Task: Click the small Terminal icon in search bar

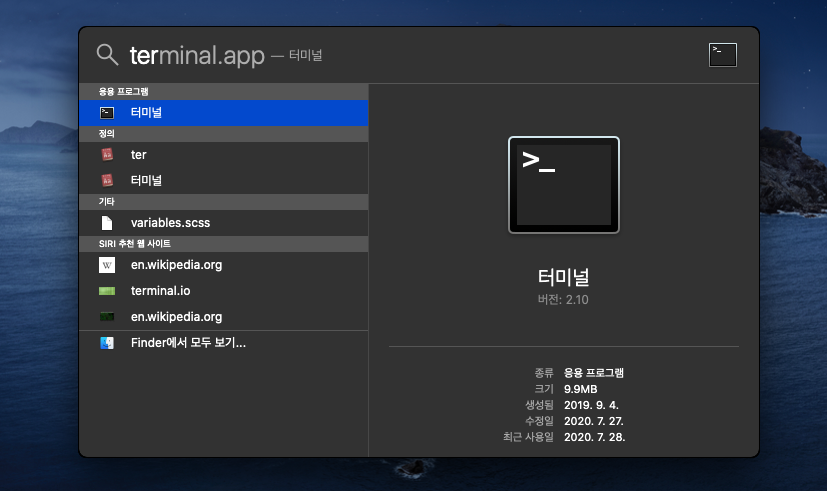Action: point(723,55)
